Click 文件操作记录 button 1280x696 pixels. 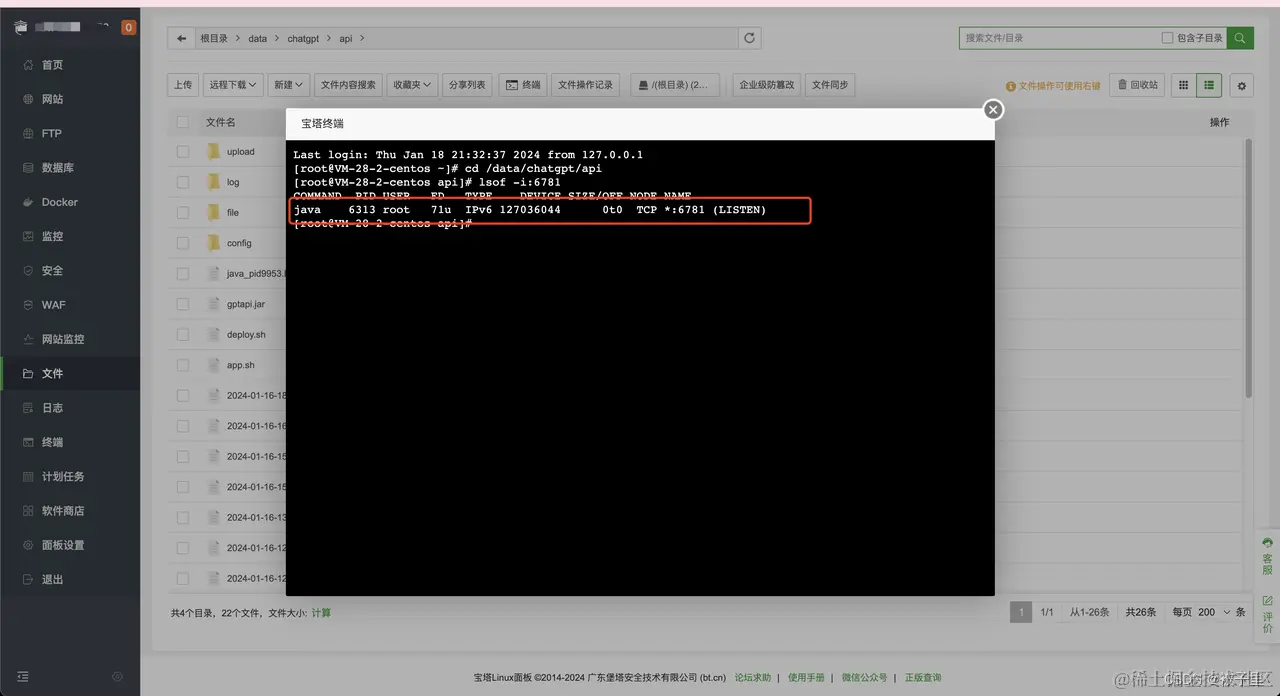[586, 85]
